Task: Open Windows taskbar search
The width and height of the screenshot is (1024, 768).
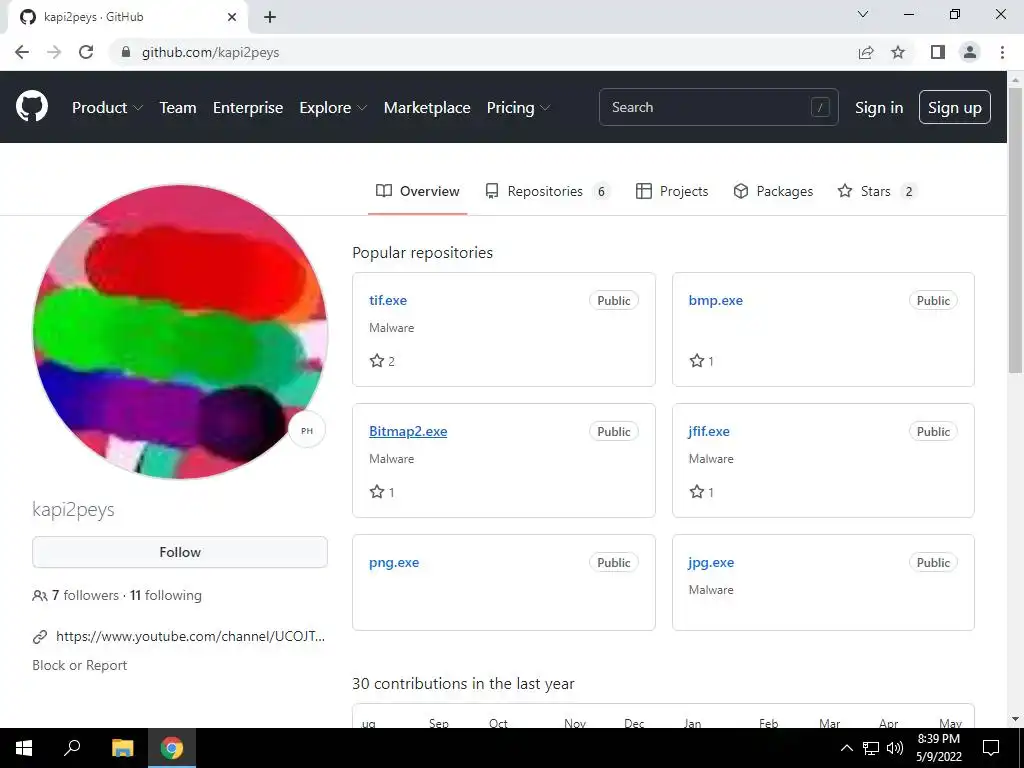Action: pos(72,747)
